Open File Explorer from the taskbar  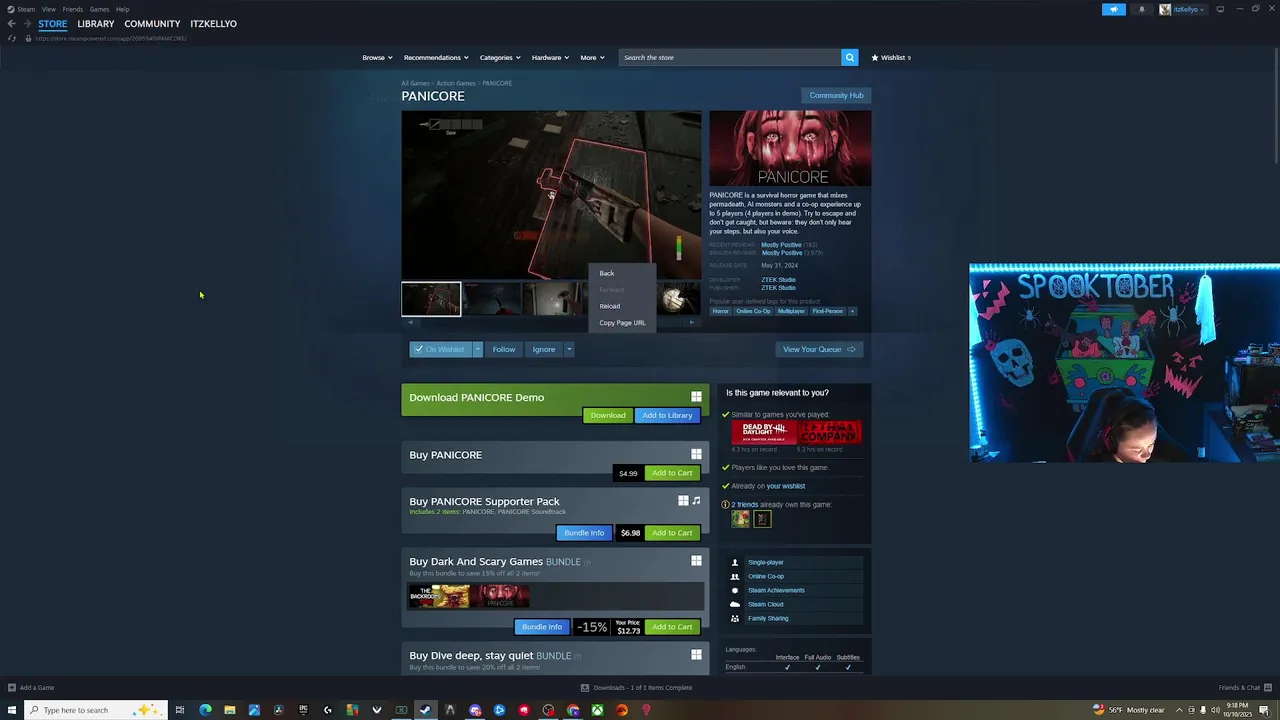pos(229,710)
